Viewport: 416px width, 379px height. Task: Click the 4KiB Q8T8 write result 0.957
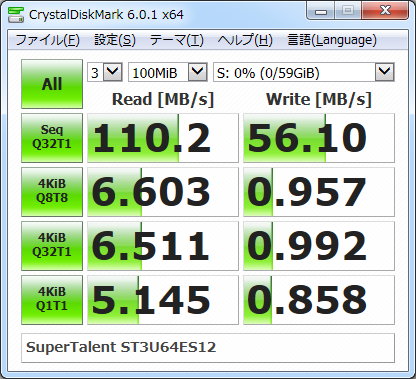tap(319, 192)
